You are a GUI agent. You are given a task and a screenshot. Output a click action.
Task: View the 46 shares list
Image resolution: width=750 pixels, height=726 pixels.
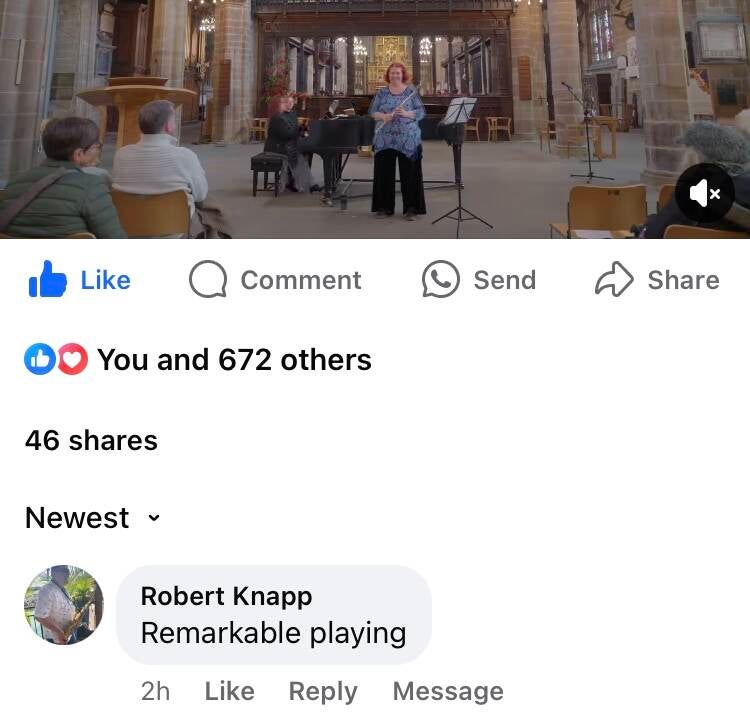point(91,440)
